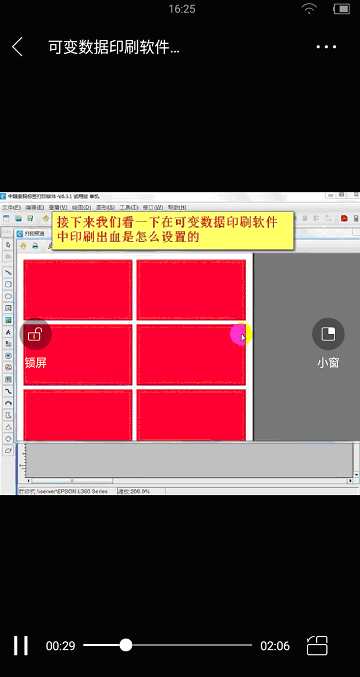Select the Triangle shape tool

click(8, 427)
